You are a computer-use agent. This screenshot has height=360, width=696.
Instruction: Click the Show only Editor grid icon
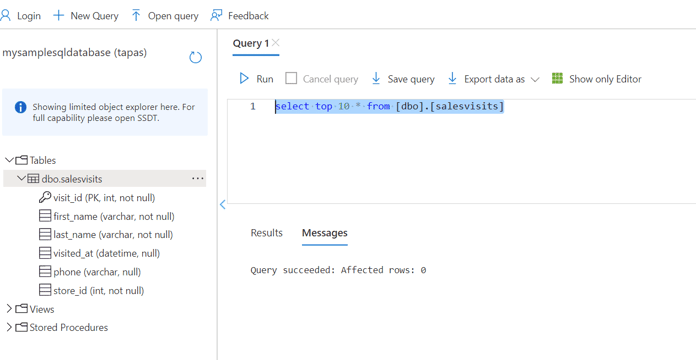pos(557,79)
